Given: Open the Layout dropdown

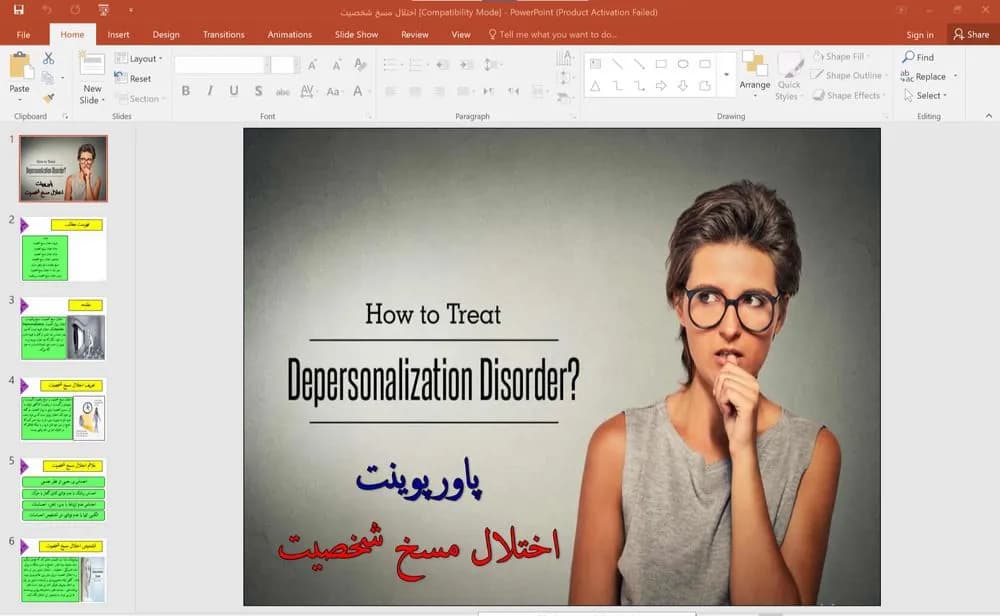Looking at the screenshot, I should pos(138,59).
